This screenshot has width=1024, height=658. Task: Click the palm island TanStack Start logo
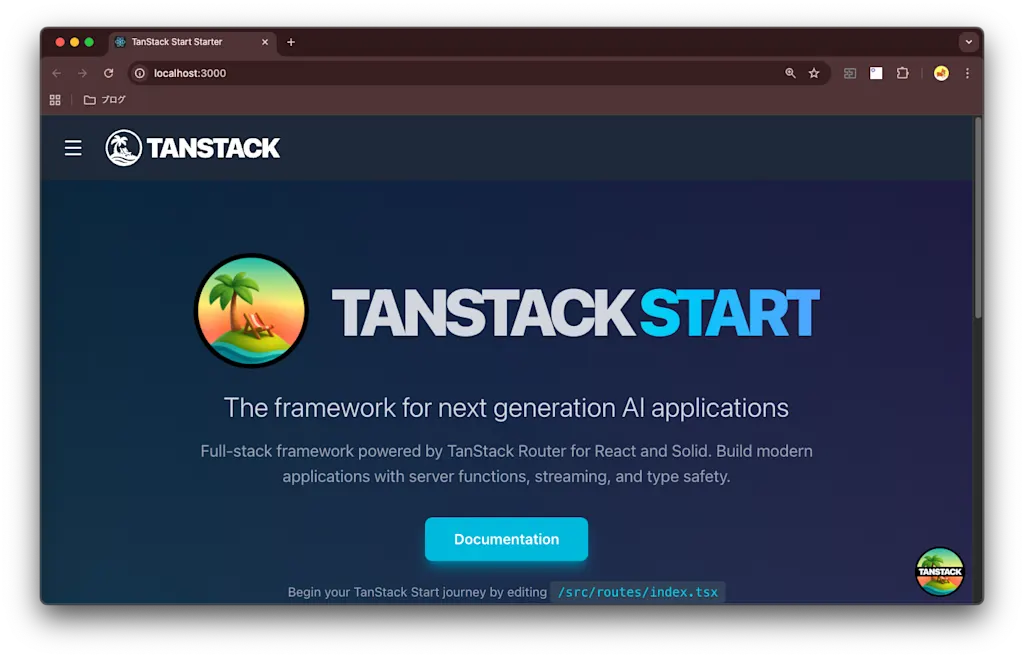251,311
